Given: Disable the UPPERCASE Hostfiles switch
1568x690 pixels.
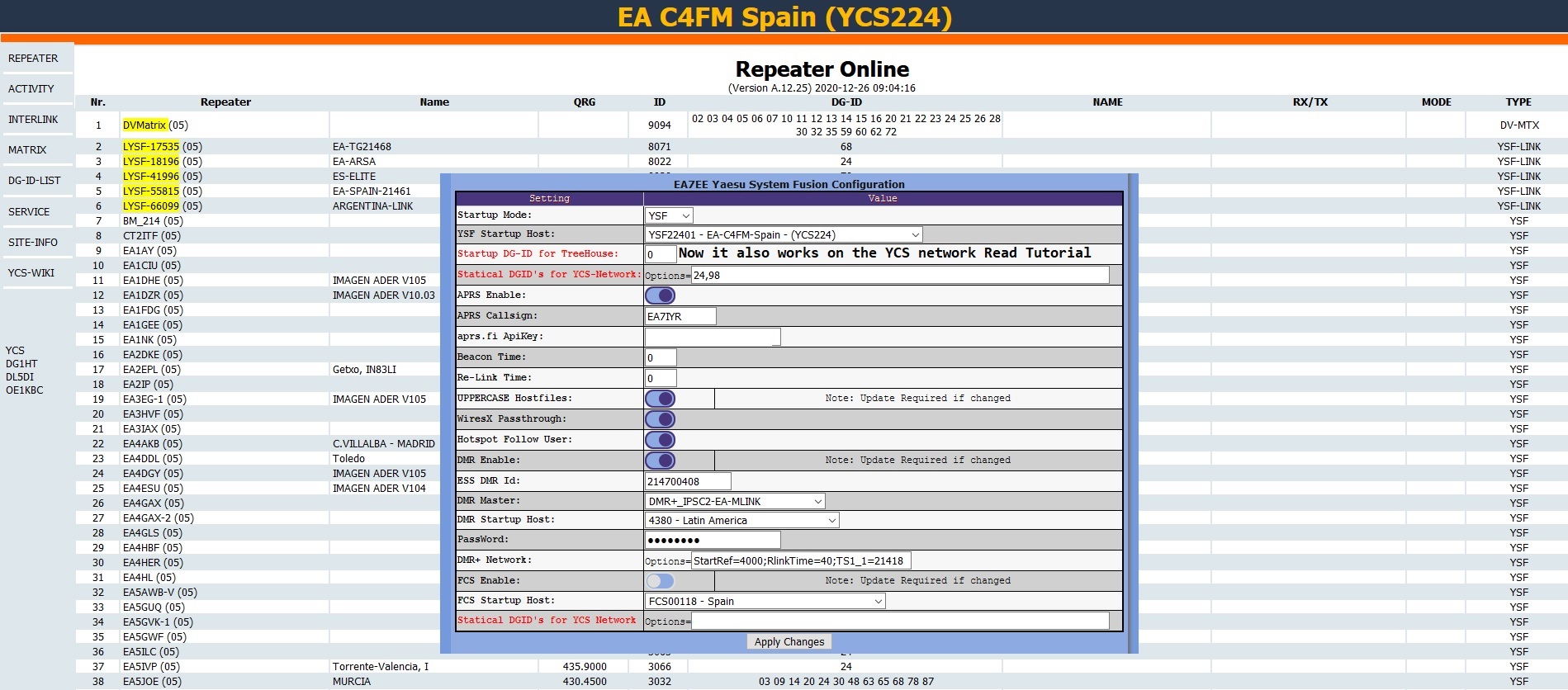Looking at the screenshot, I should click(660, 399).
